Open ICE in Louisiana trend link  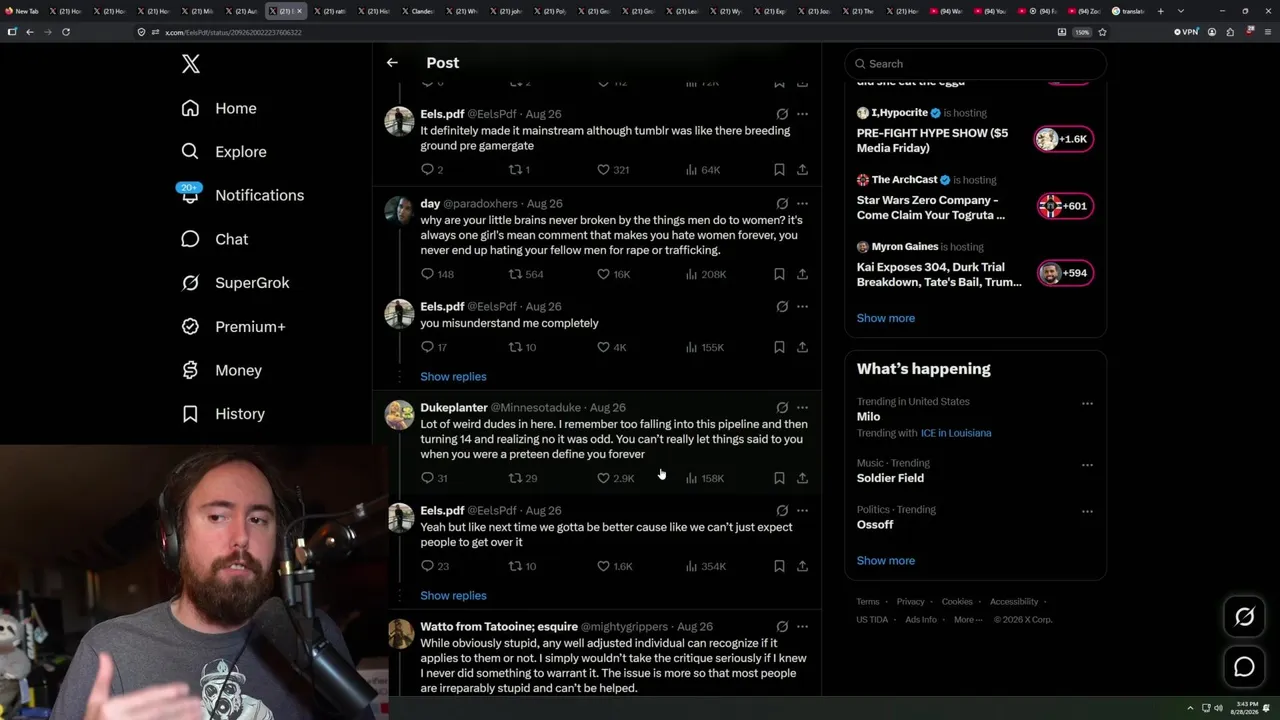pyautogui.click(x=956, y=433)
